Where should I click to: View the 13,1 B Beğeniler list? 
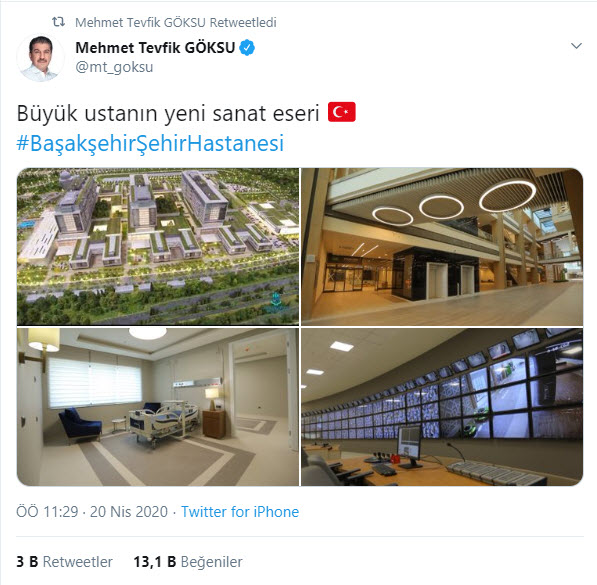pos(188,562)
